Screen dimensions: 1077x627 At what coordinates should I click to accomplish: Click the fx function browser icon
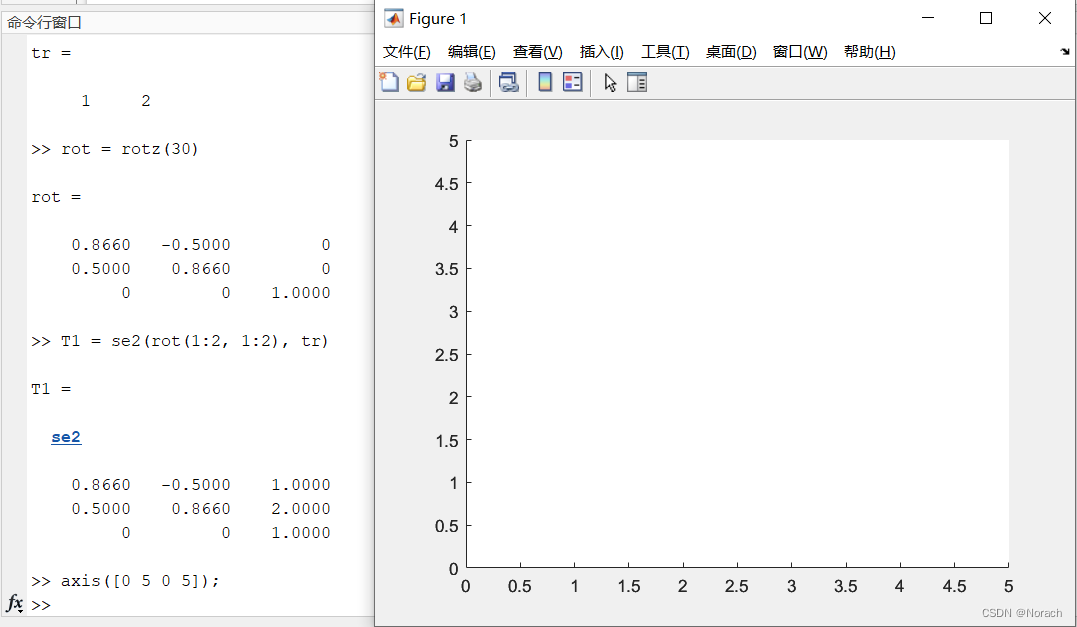coord(14,603)
